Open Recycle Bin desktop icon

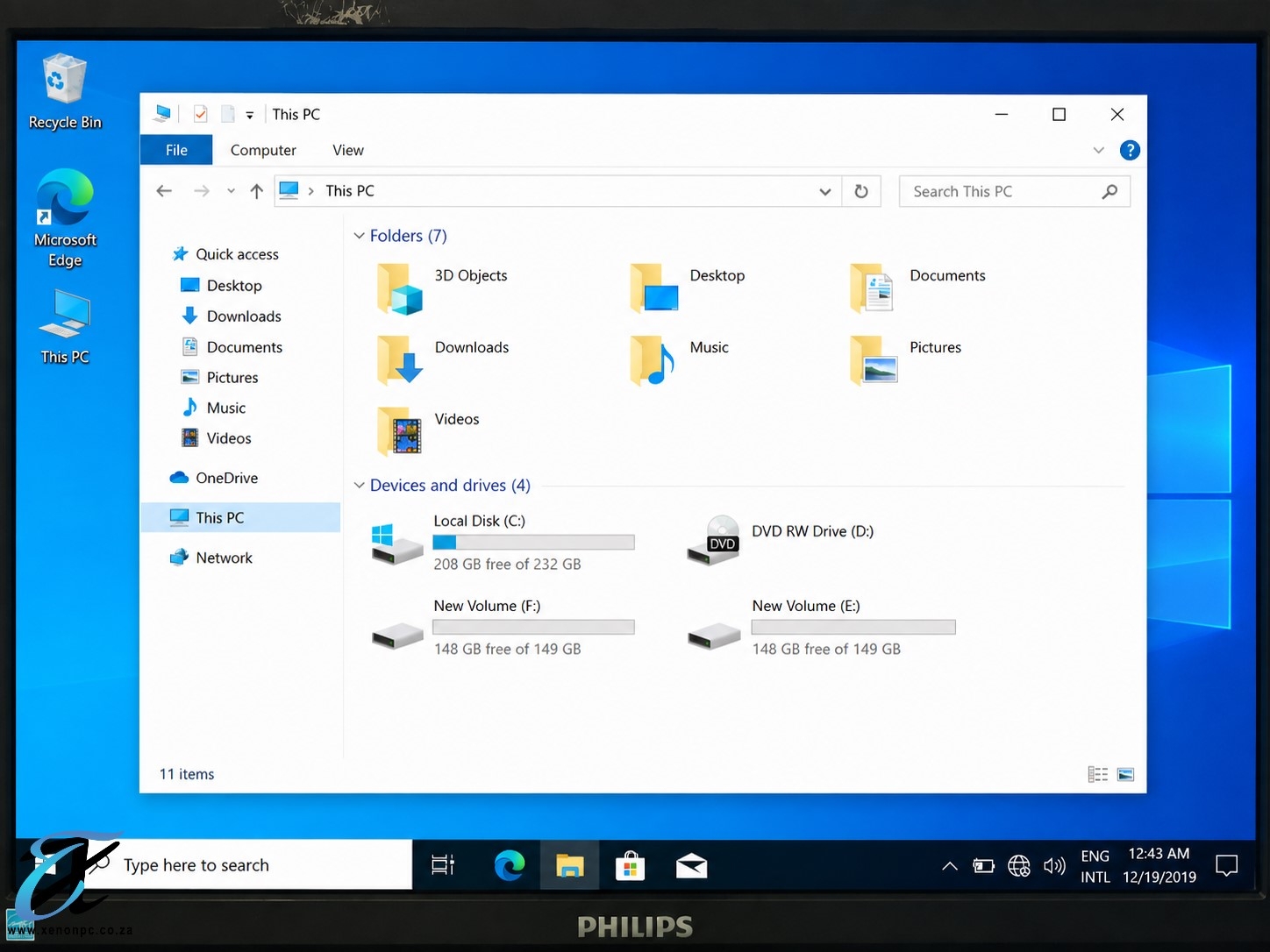click(65, 92)
